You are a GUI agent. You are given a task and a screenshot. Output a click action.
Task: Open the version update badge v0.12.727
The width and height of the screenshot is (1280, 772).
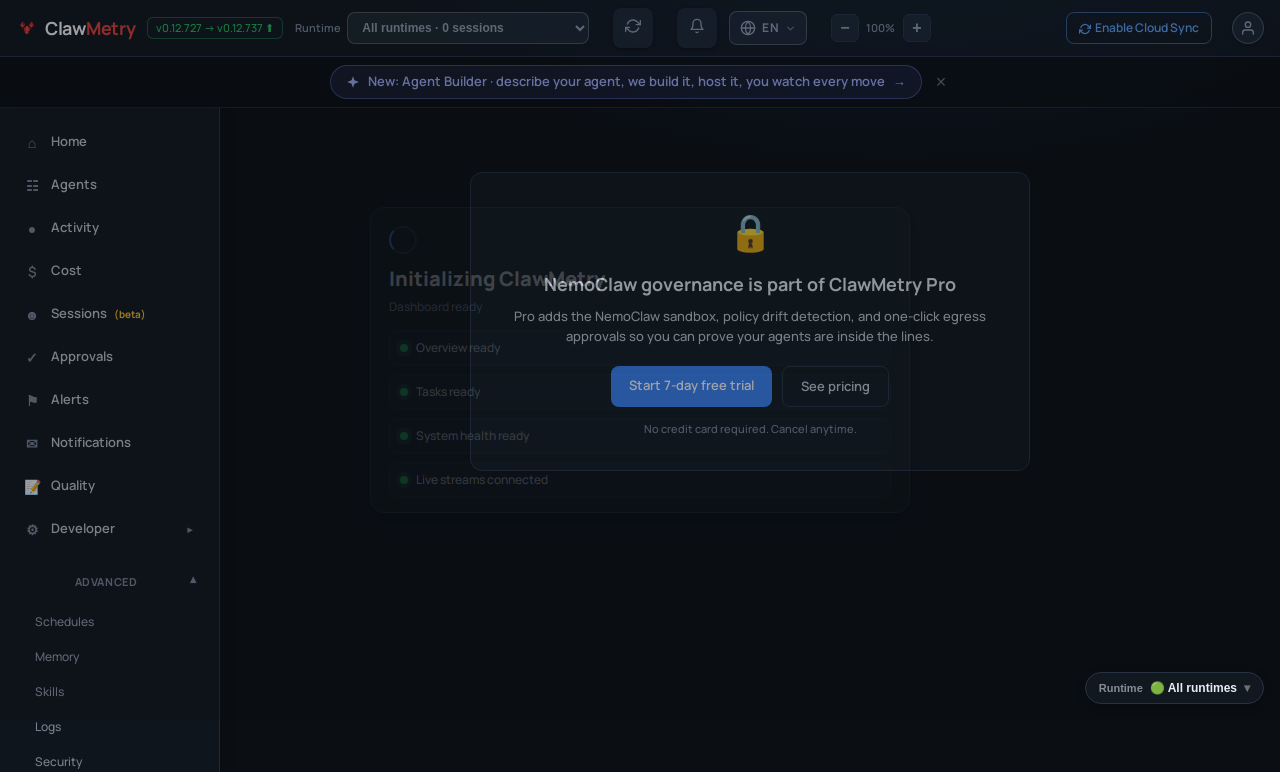point(215,28)
